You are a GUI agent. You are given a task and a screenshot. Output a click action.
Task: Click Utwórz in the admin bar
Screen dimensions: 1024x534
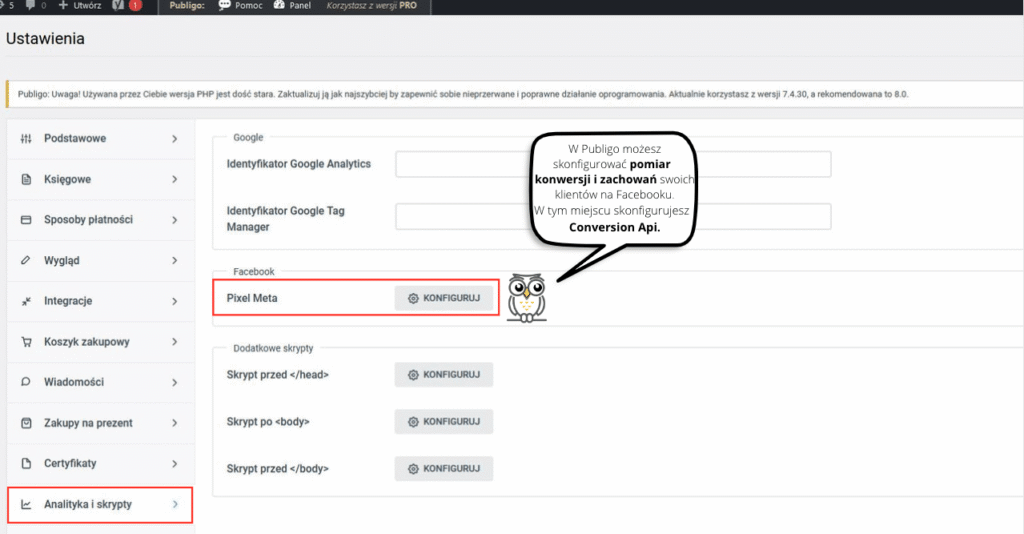pos(80,5)
